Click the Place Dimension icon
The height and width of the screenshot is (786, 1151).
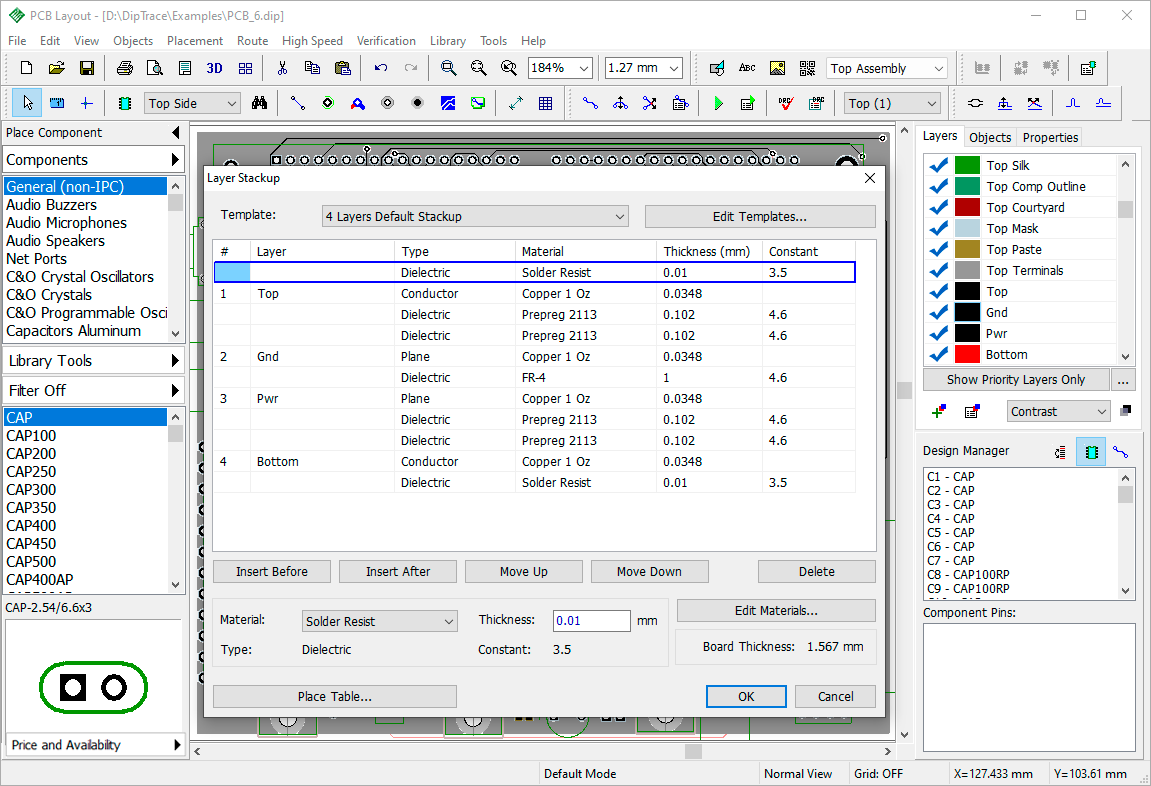tap(515, 103)
